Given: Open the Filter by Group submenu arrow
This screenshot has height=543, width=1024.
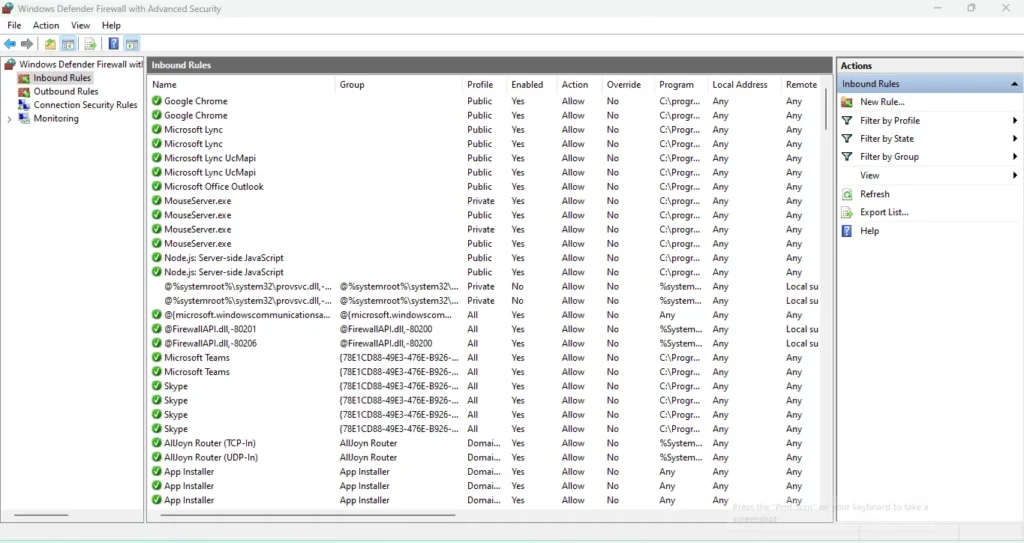Looking at the screenshot, I should [x=1015, y=157].
